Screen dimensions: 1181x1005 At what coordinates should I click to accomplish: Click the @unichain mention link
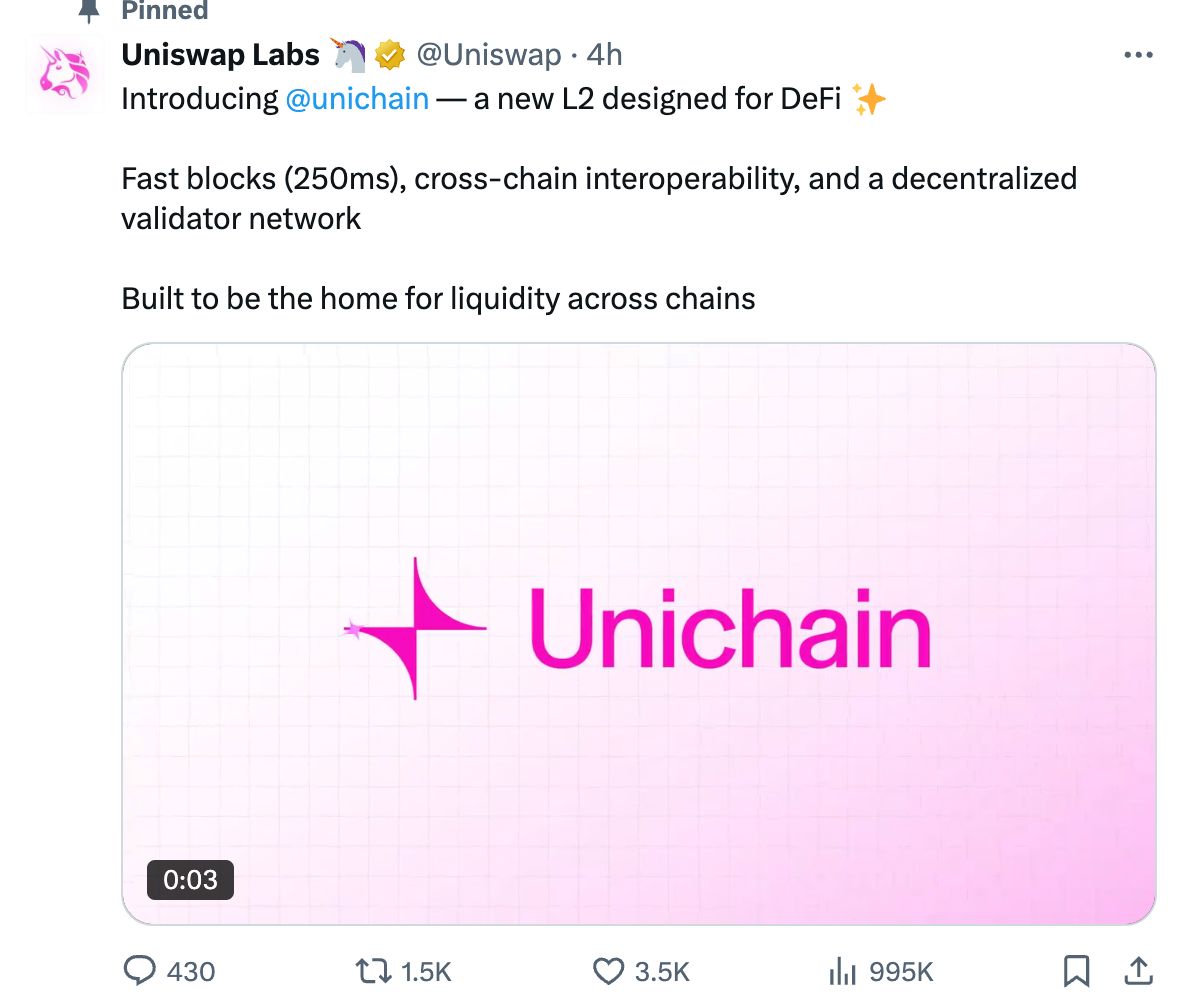[358, 98]
